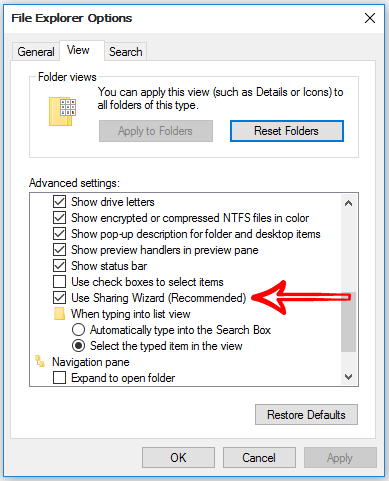Click the Advanced settings scrollbar thumb

pos(348,322)
